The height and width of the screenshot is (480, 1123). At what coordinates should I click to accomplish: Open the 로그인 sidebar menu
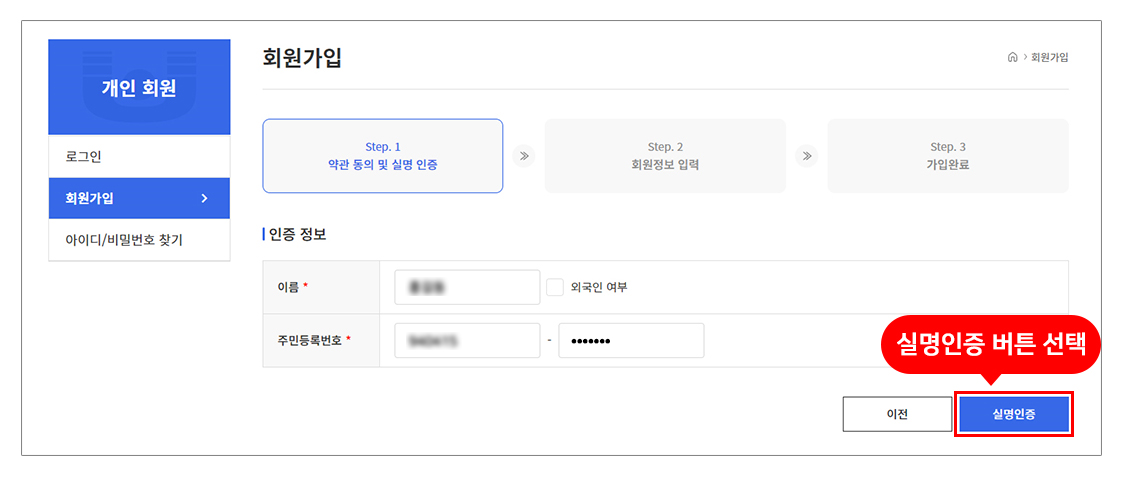(139, 157)
